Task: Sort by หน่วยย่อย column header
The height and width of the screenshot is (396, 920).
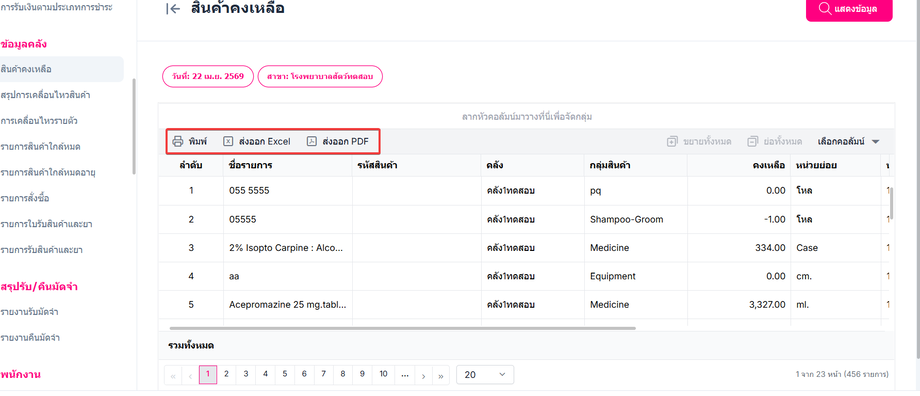Action: click(836, 166)
